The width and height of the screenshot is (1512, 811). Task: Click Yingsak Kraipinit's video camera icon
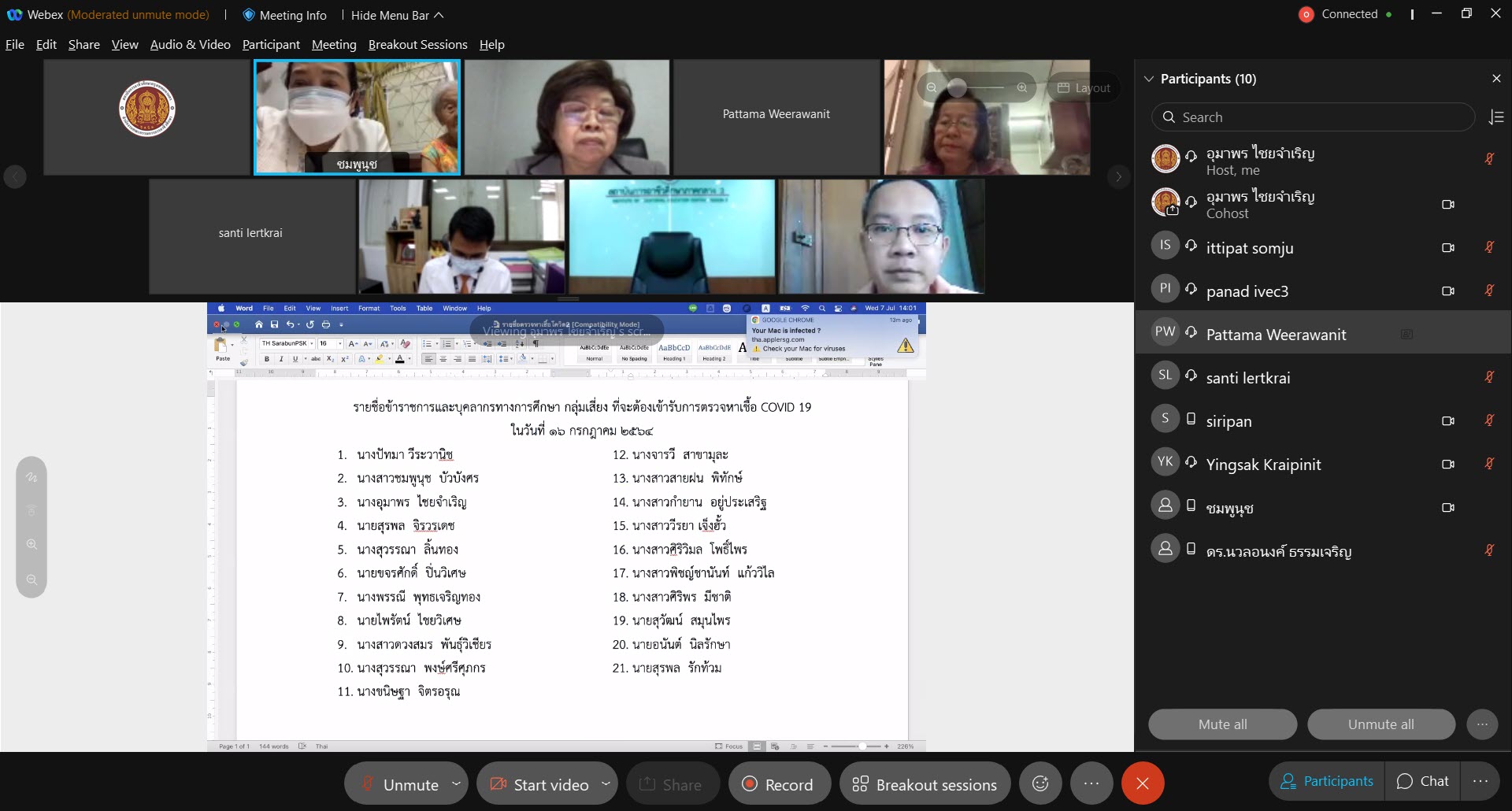coord(1447,465)
